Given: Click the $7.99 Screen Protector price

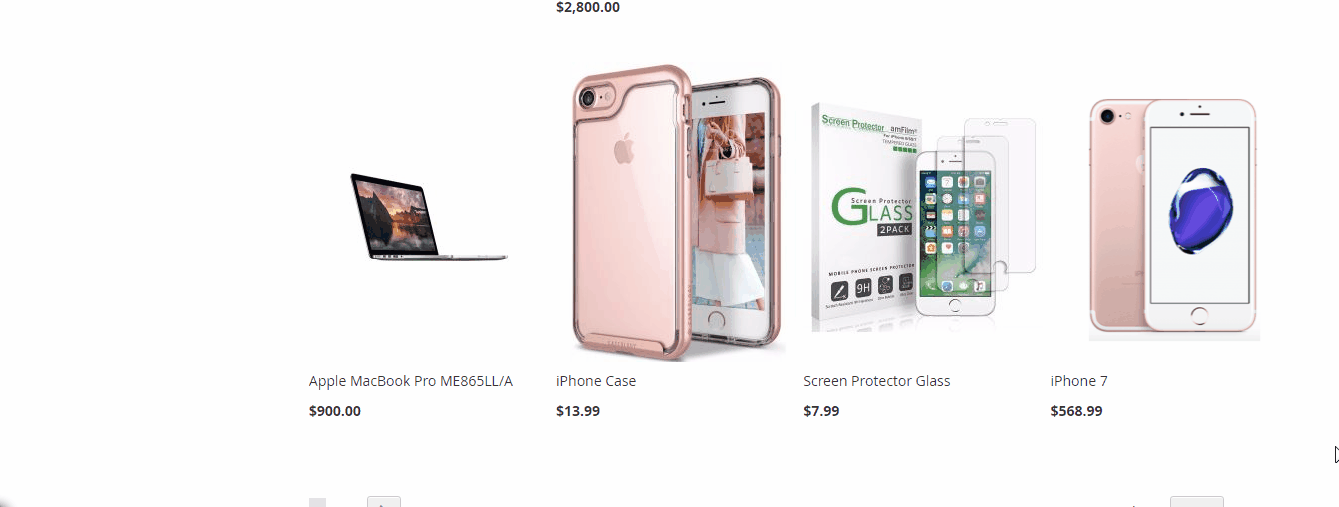Looking at the screenshot, I should [821, 411].
